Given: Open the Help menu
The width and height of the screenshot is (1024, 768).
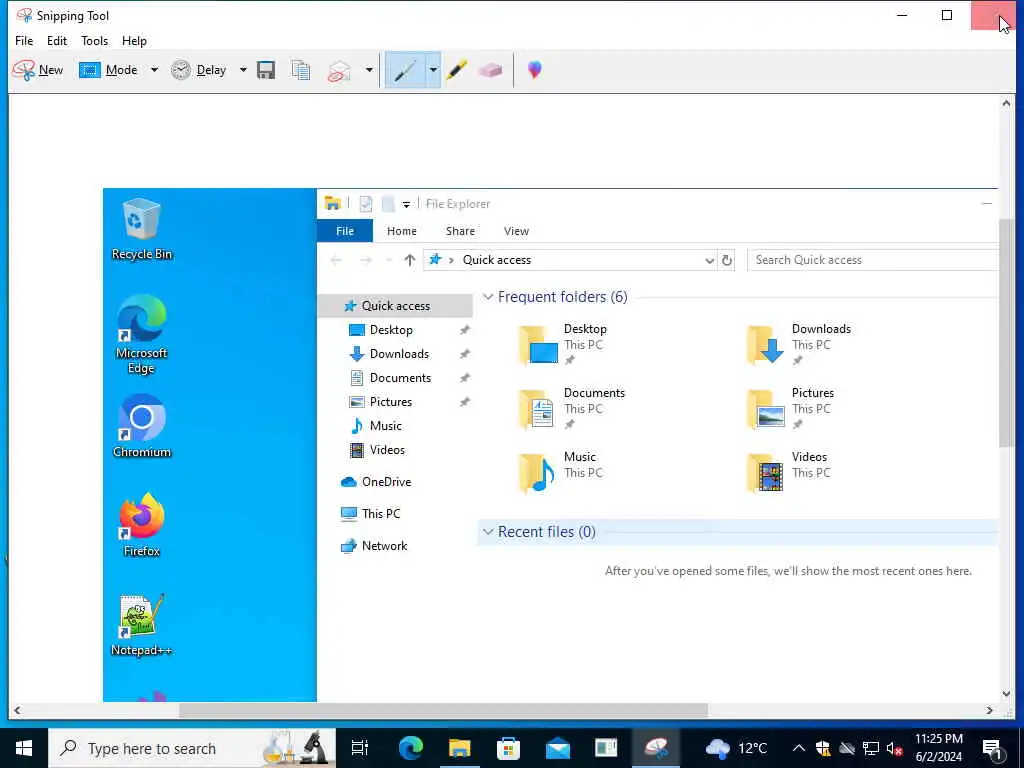Looking at the screenshot, I should click(x=135, y=40).
